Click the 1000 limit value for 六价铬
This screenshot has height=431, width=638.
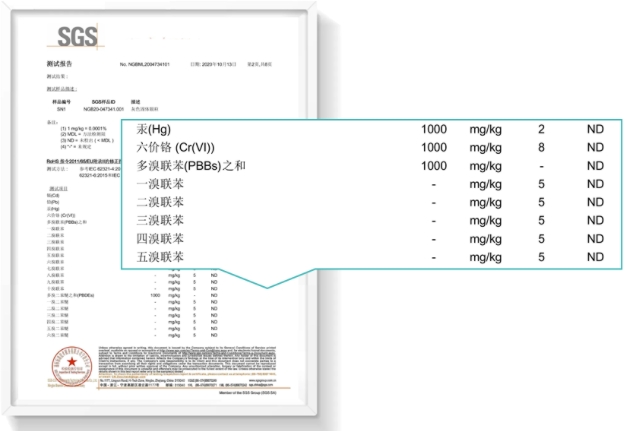433,148
